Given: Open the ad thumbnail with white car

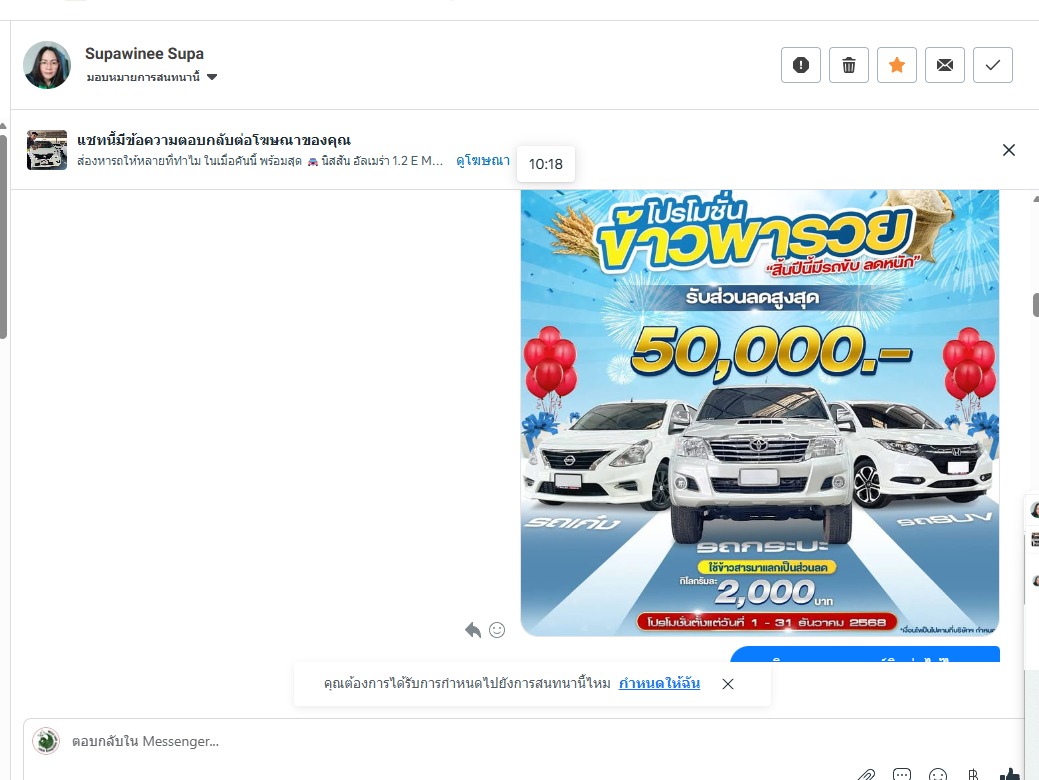Looking at the screenshot, I should click(47, 150).
